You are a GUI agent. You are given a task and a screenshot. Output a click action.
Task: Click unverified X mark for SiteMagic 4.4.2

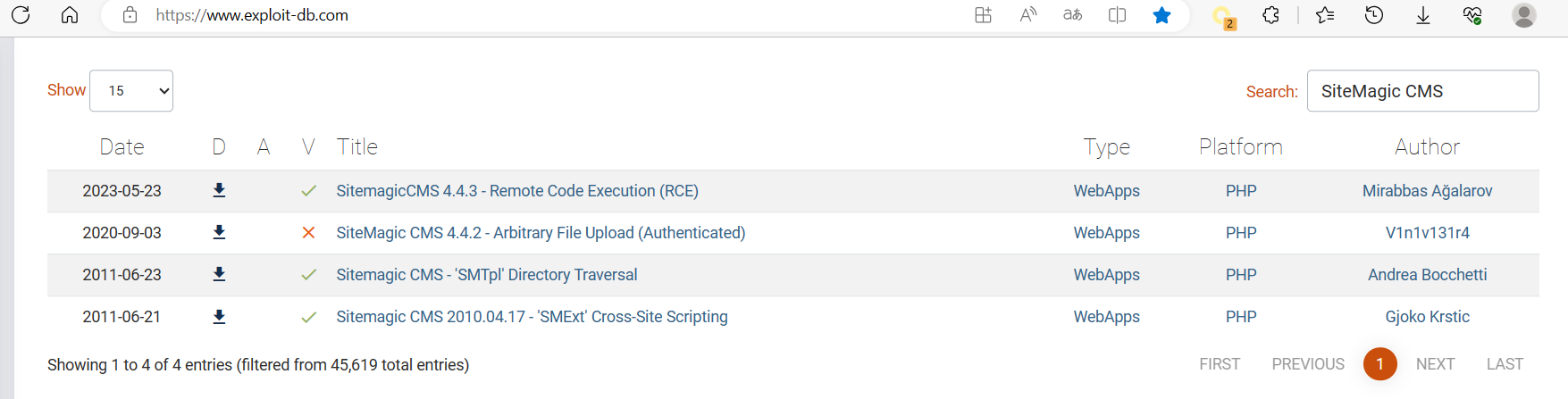pyautogui.click(x=308, y=233)
